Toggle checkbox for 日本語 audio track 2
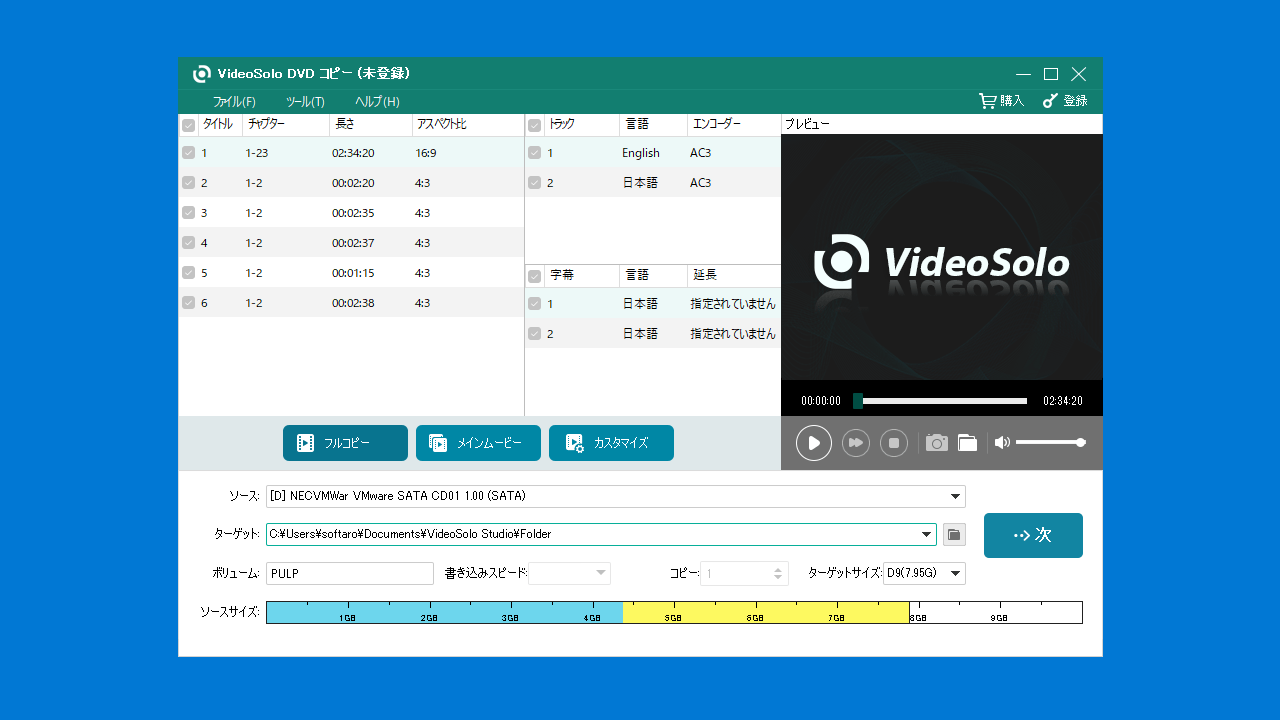 534,183
